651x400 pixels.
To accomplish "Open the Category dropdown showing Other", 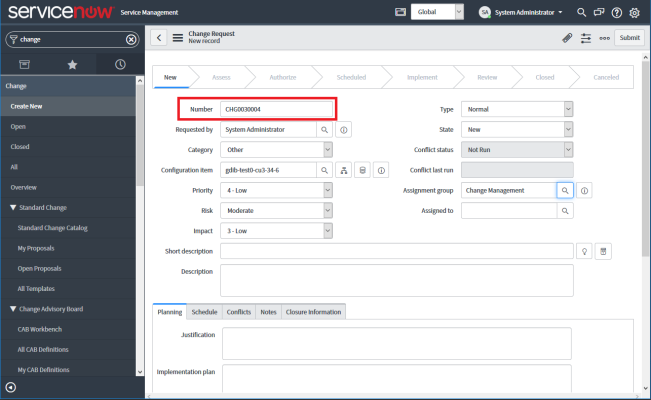I will tap(276, 150).
